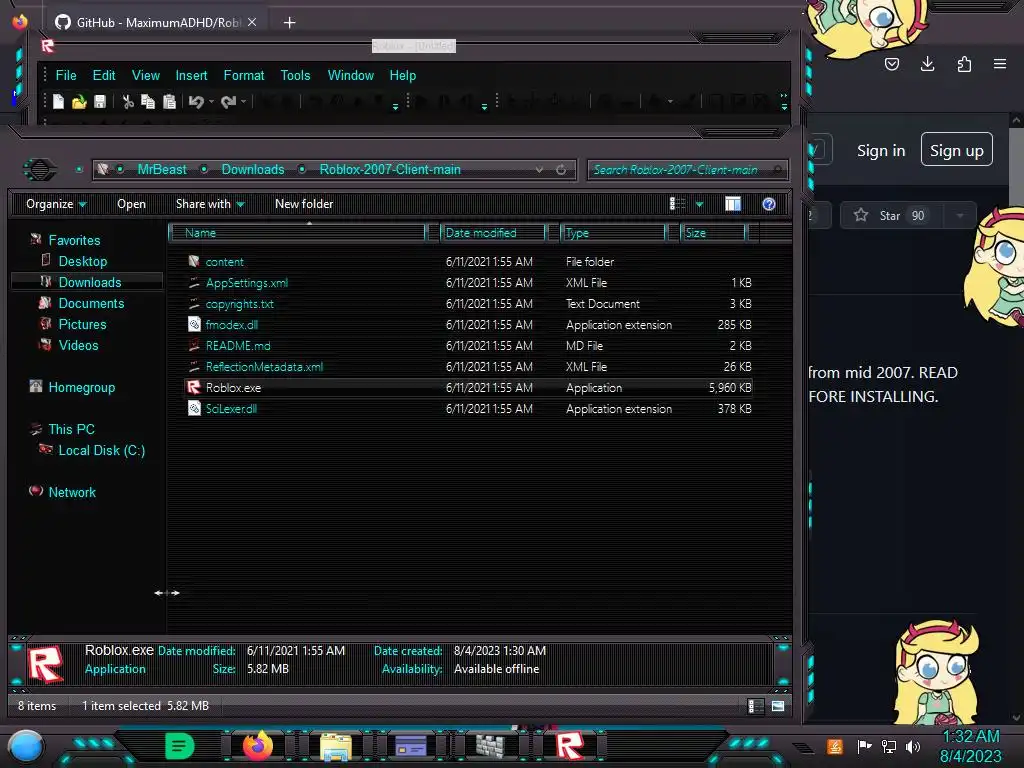Select the SciLexer.dll file
This screenshot has width=1024, height=768.
coord(231,409)
